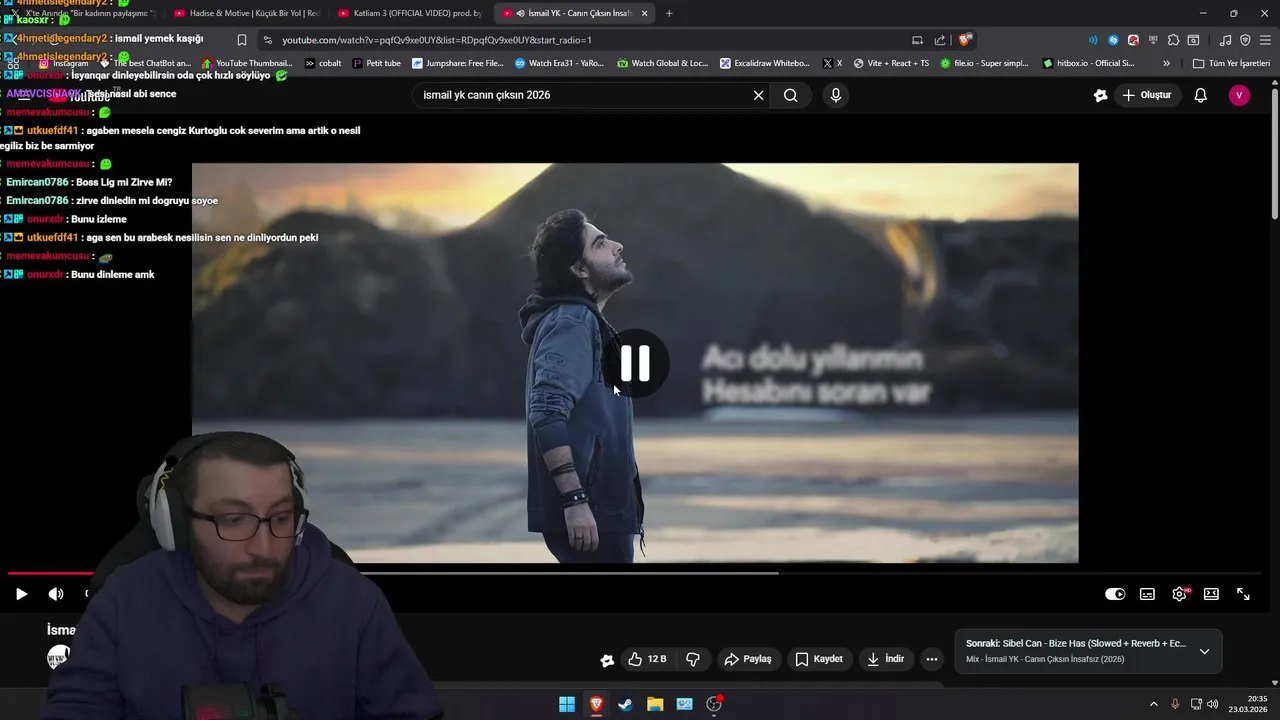The image size is (1280, 720).
Task: Open the Watch Global & Loc... bookmark
Action: 662,63
